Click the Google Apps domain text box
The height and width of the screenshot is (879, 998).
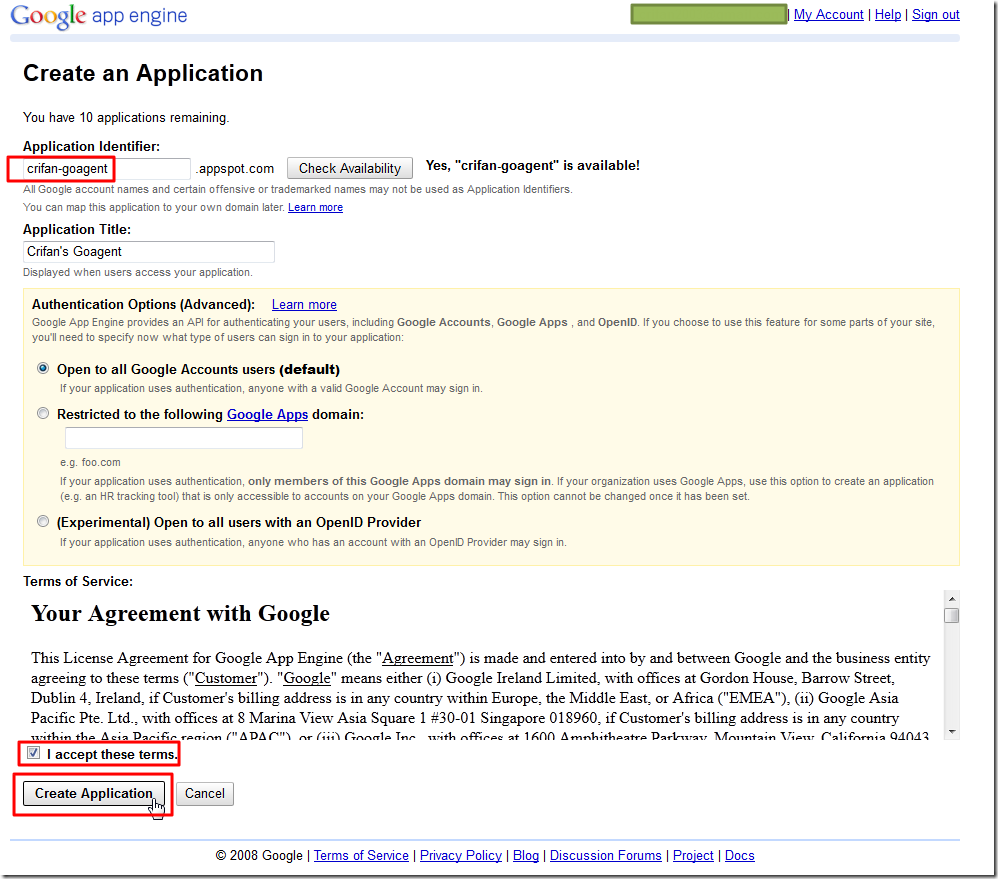tap(183, 438)
